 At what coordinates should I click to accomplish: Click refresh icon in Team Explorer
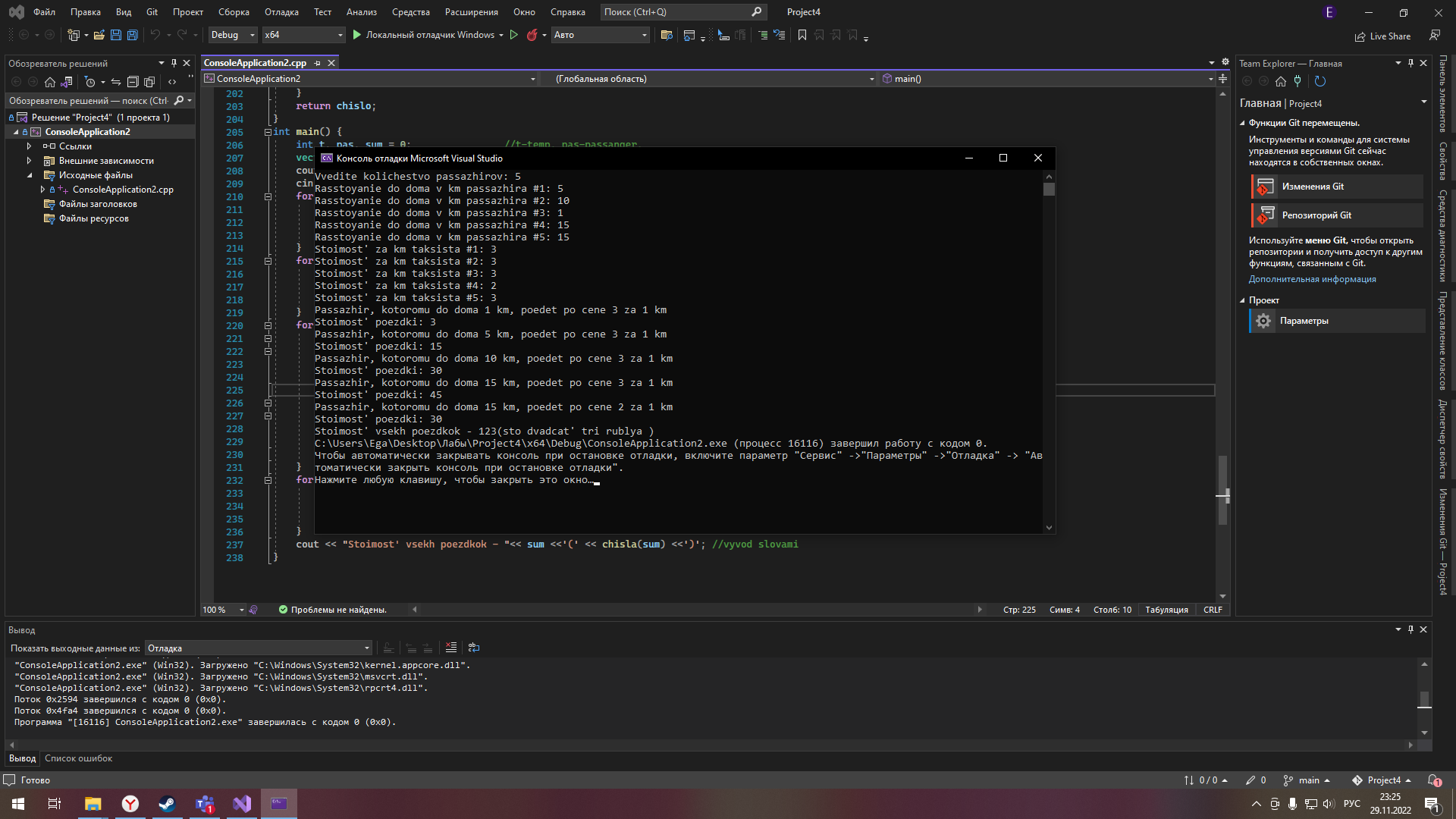point(1319,81)
